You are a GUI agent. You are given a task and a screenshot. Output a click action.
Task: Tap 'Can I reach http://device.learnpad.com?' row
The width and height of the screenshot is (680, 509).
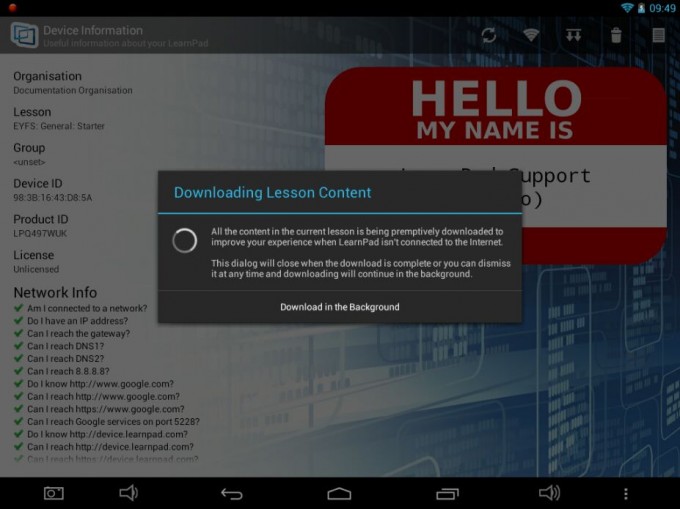tap(104, 447)
